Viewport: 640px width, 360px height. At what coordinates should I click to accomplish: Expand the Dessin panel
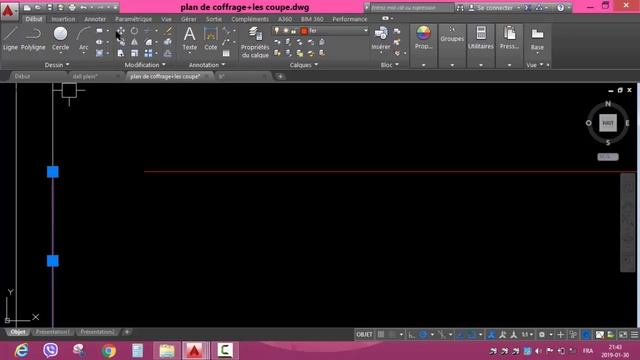57,65
